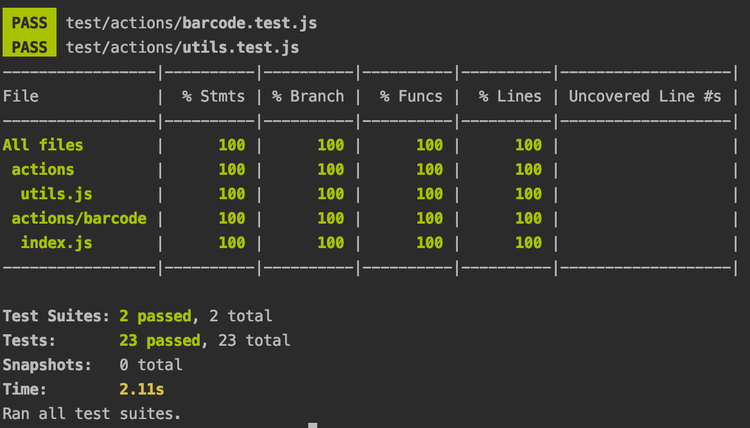750x428 pixels.
Task: Select the test/actions/utils.test.js path
Action: (x=182, y=47)
